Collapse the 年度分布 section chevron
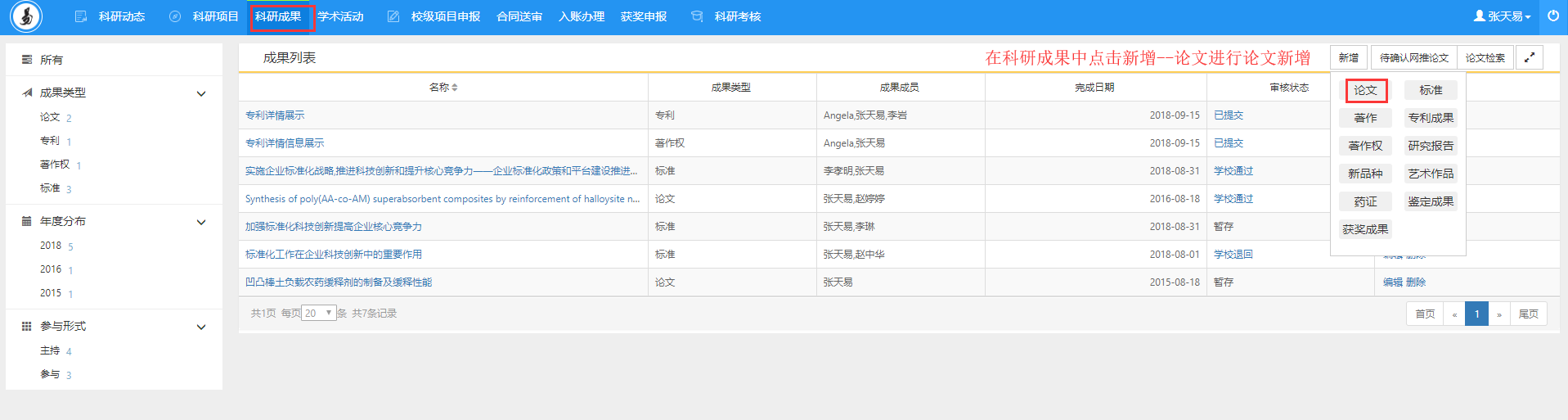 [x=201, y=222]
